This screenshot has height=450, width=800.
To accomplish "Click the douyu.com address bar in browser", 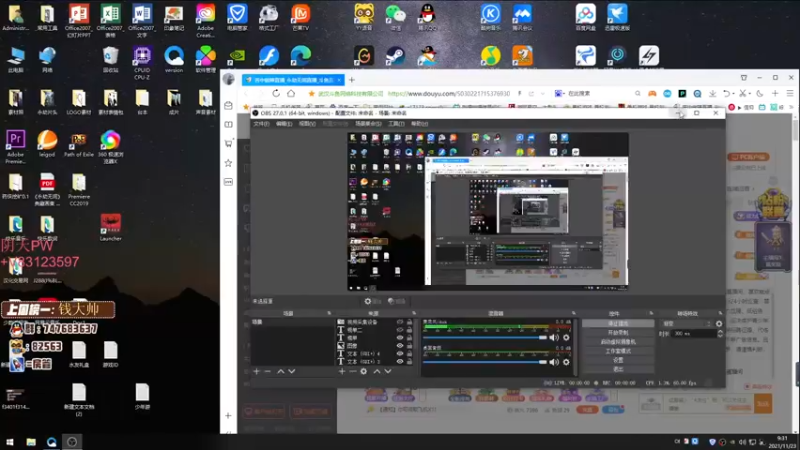I will pos(449,94).
